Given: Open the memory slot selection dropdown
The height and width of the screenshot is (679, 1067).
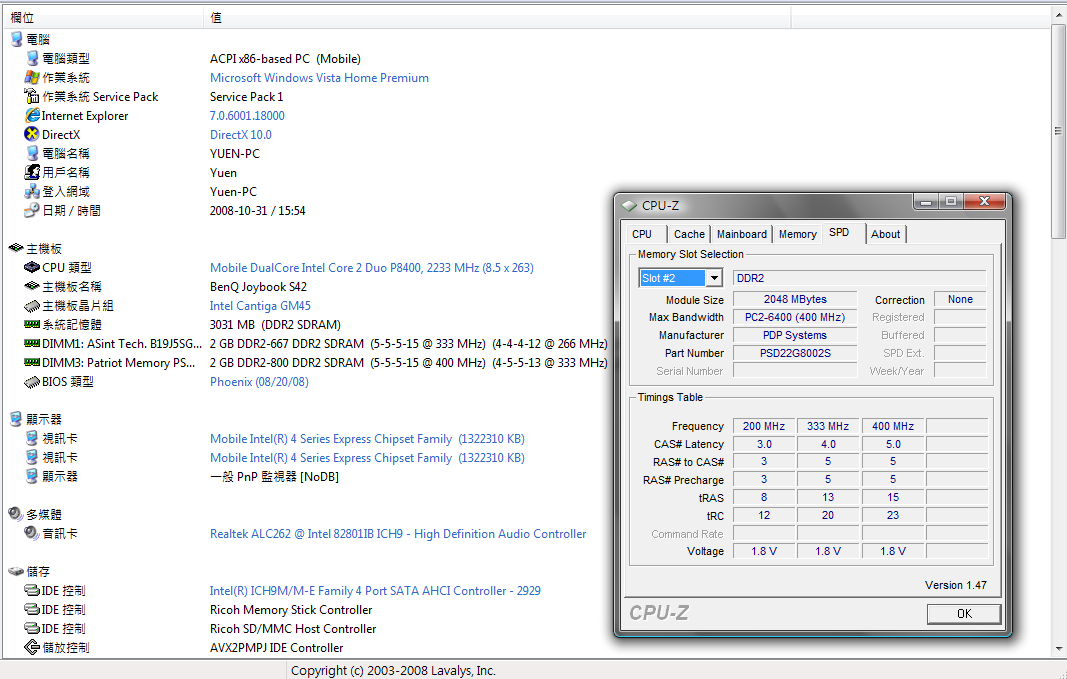Looking at the screenshot, I should [x=714, y=278].
